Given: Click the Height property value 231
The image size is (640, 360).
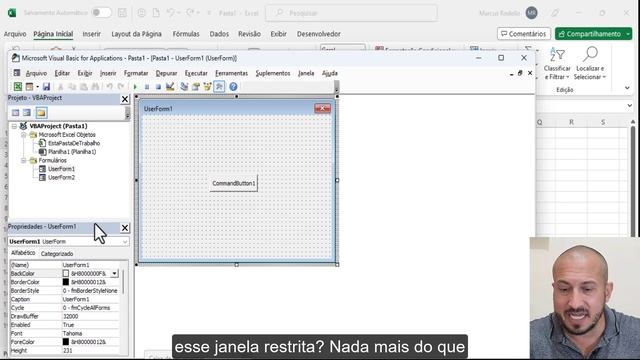Looking at the screenshot, I should pyautogui.click(x=90, y=350).
